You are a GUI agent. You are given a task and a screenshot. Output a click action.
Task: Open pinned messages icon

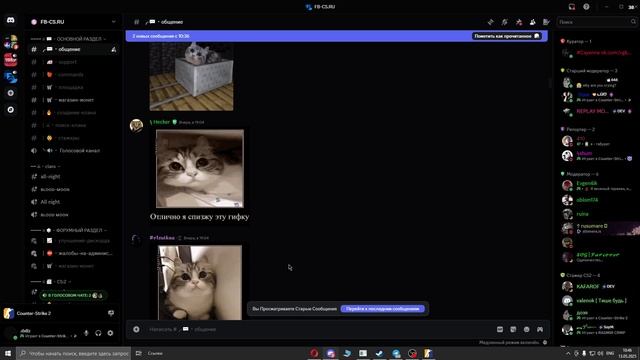coord(518,22)
